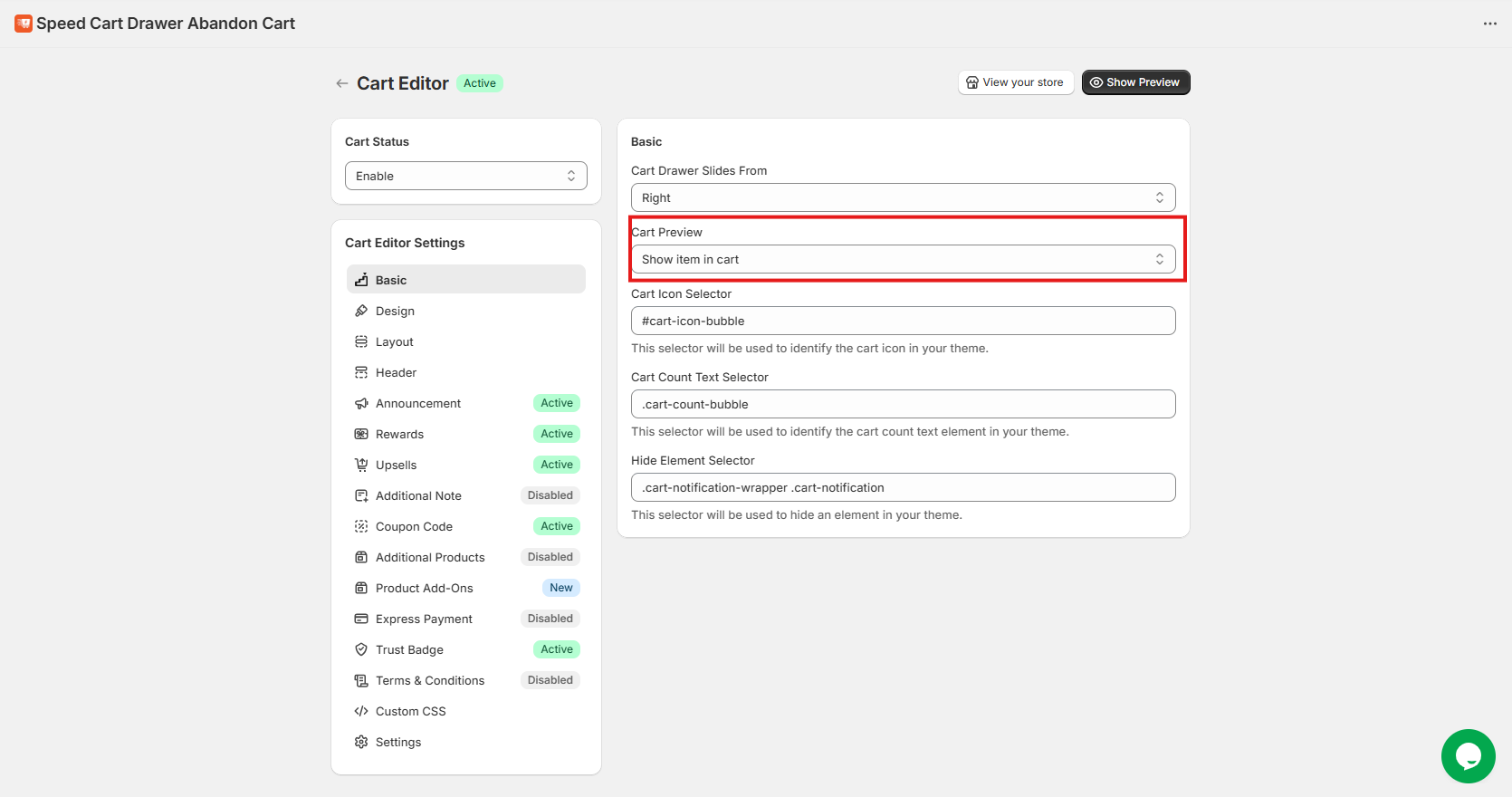Click the Cart Icon Selector input field

(x=903, y=321)
